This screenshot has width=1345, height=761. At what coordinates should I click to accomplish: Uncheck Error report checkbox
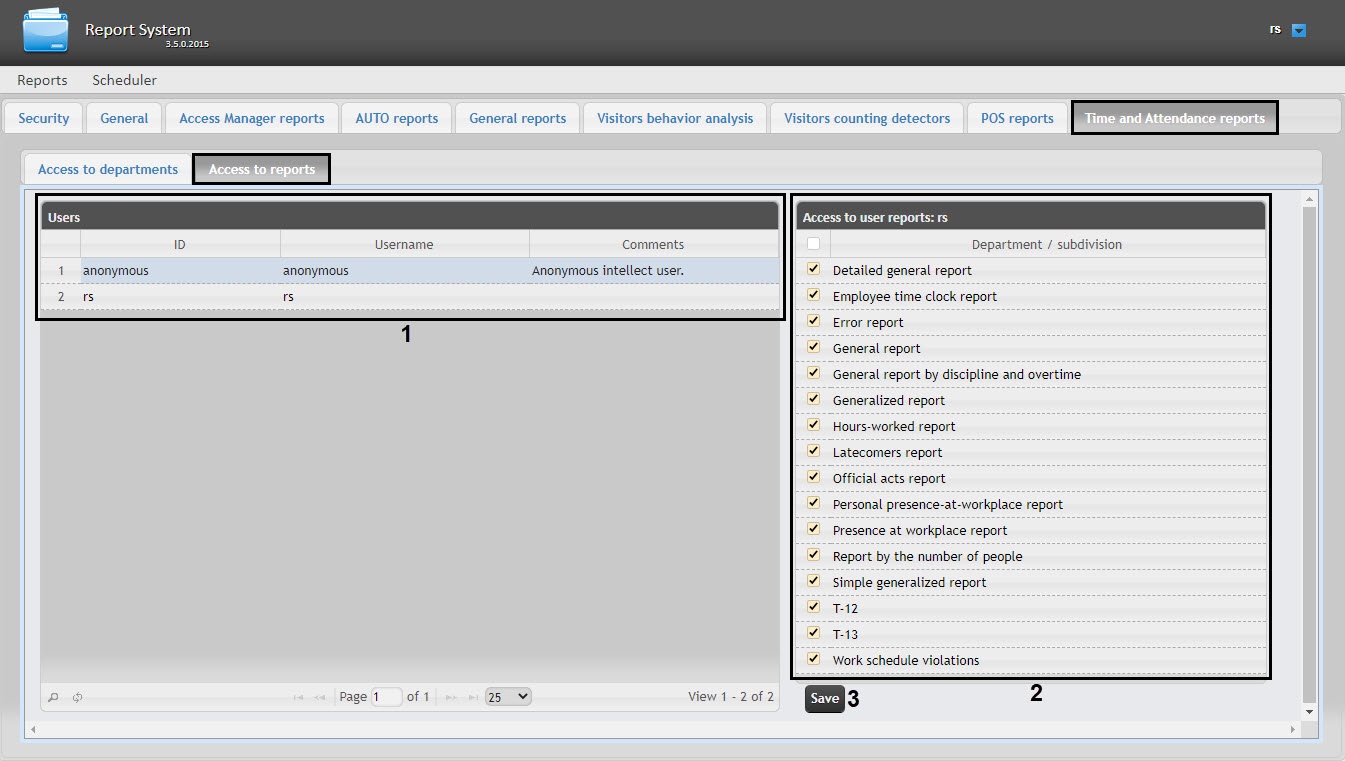point(813,321)
